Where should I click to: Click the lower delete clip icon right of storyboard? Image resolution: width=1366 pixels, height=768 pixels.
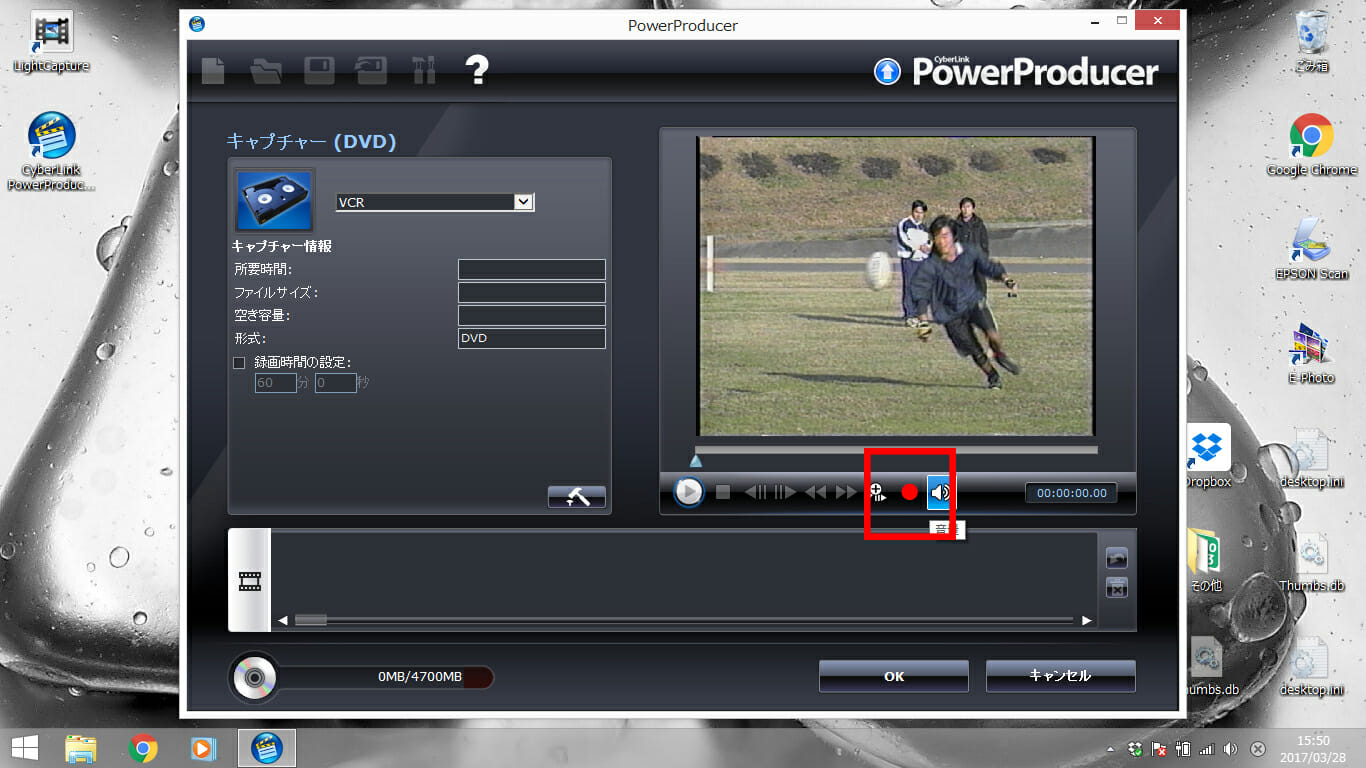click(x=1117, y=588)
